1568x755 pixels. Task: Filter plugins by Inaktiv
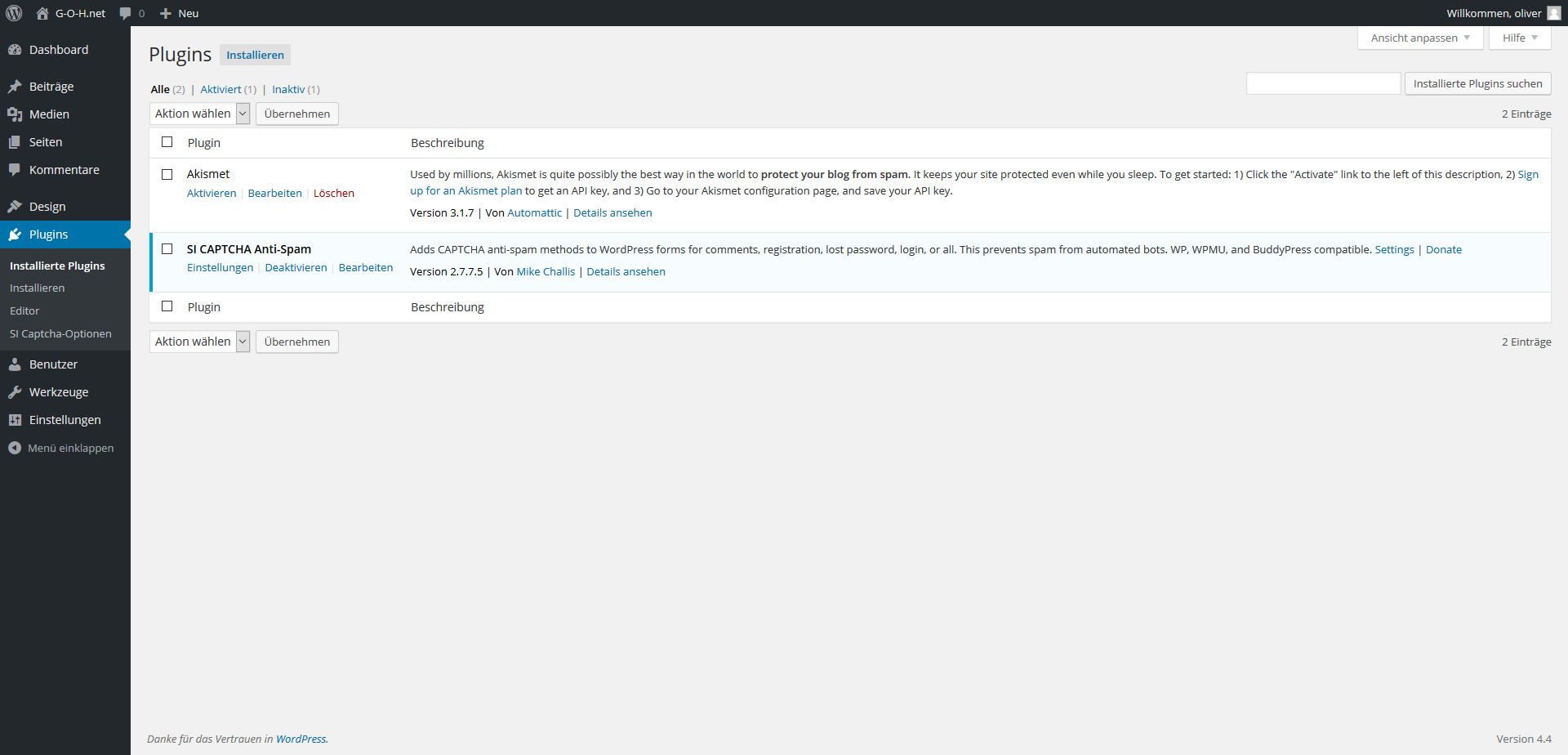click(x=288, y=90)
